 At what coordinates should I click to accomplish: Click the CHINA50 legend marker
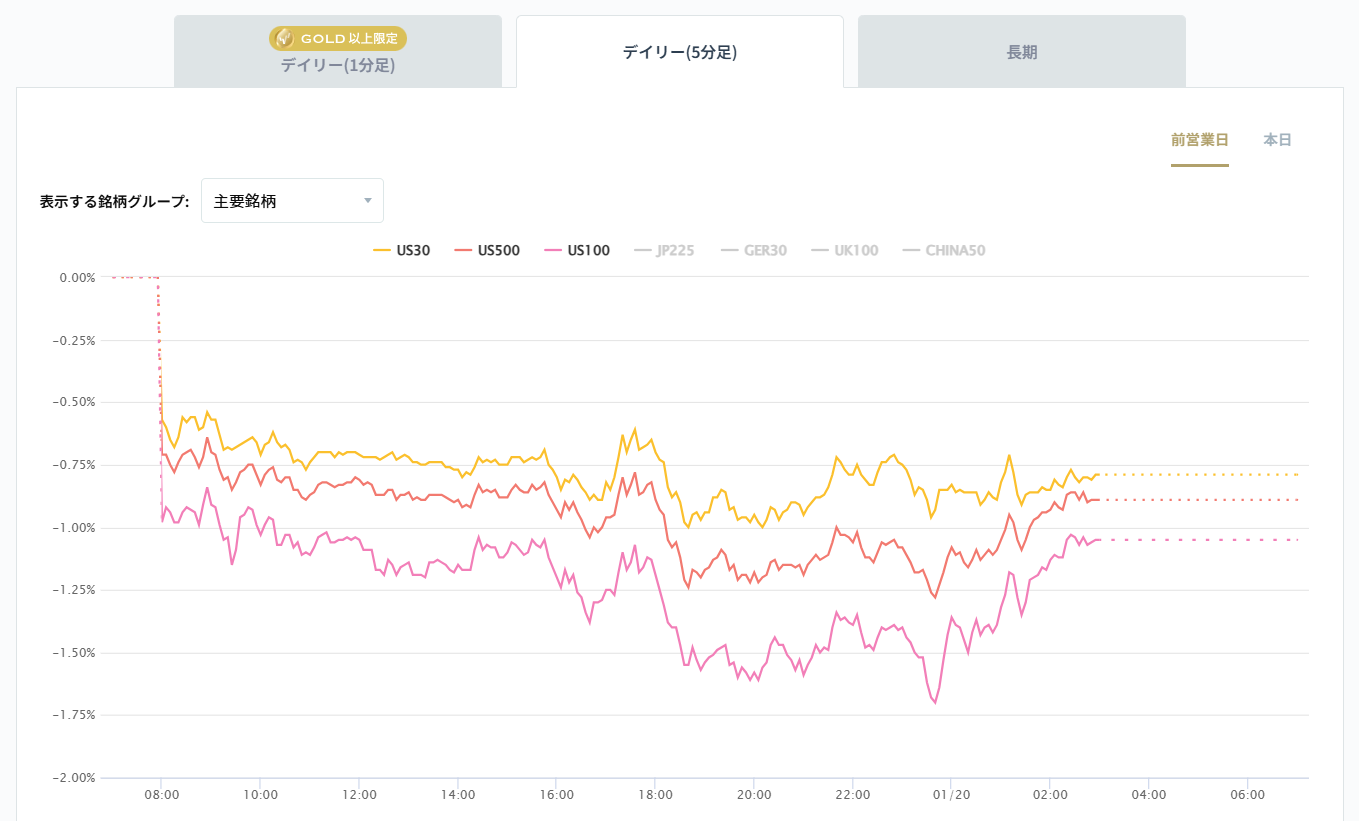point(909,250)
